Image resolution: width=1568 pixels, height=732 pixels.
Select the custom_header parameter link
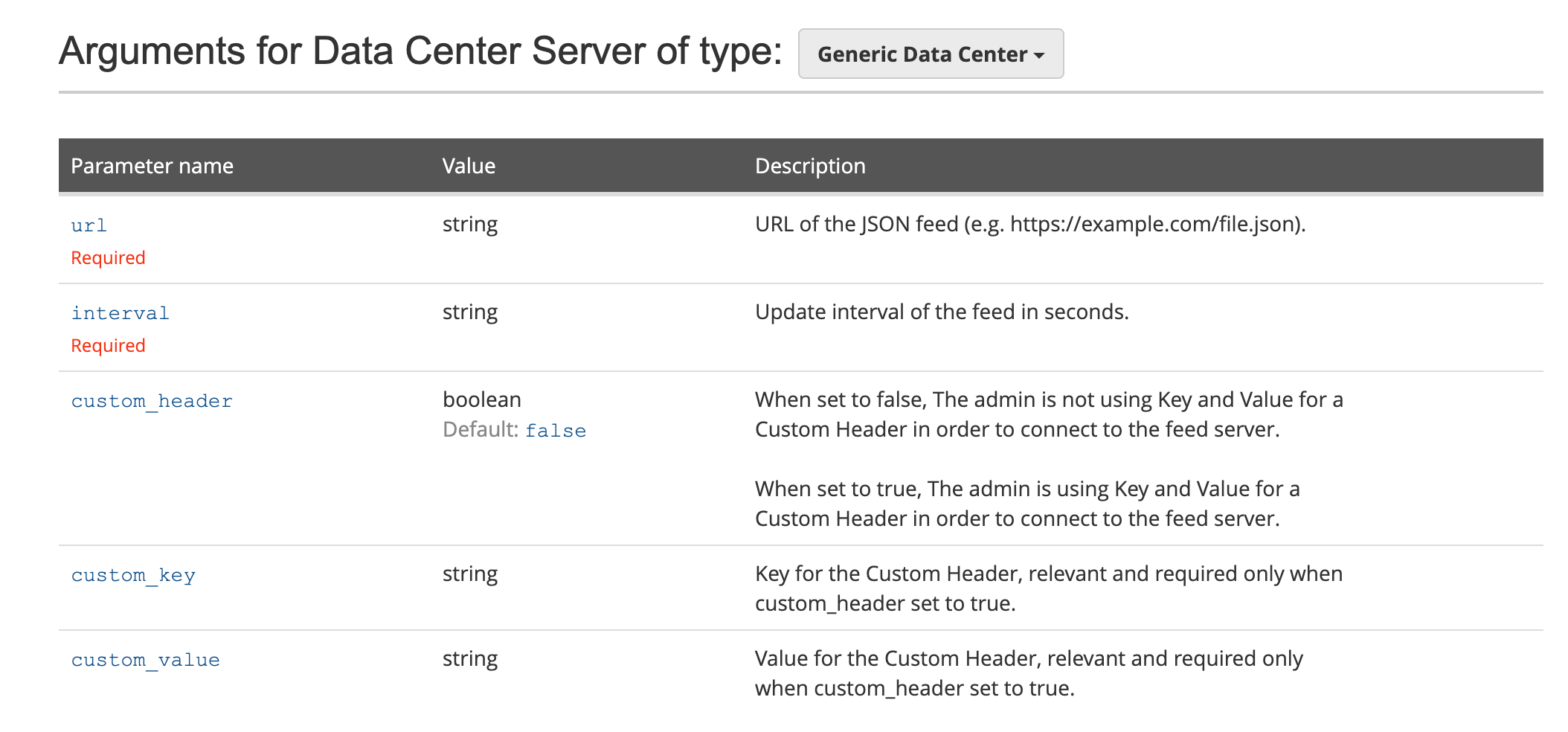[x=151, y=400]
